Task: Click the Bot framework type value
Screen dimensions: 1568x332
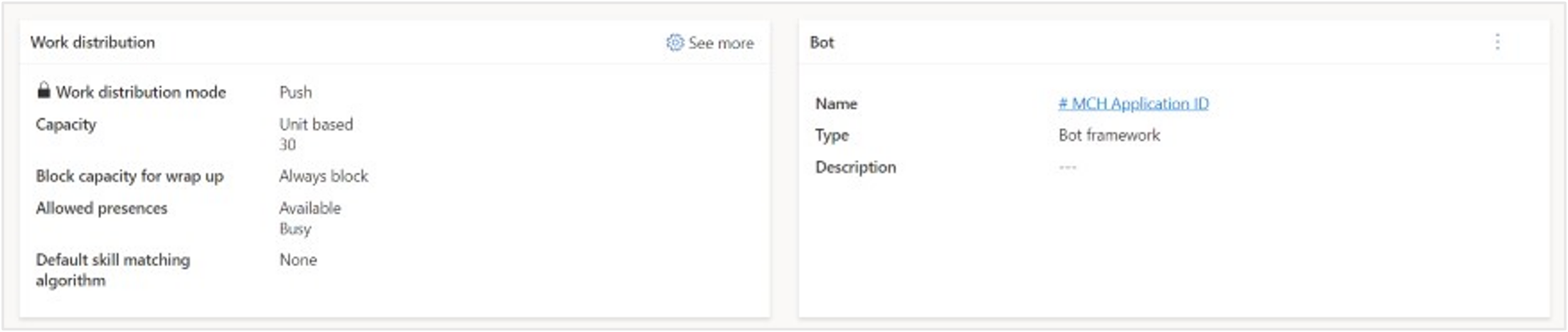Action: point(1109,135)
